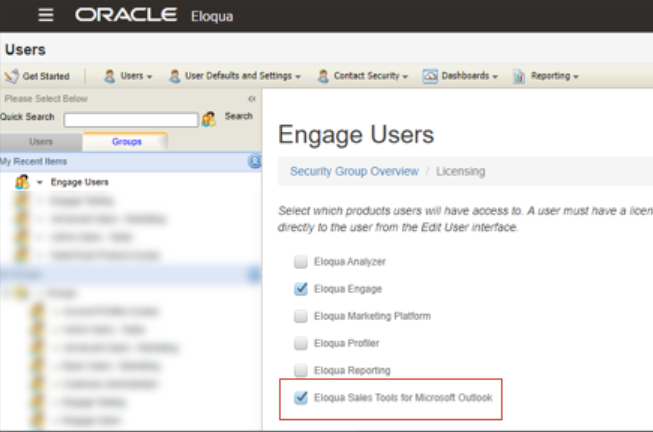Viewport: 653px width, 432px height.
Task: Click the Reporting chart icon
Action: [x=519, y=76]
